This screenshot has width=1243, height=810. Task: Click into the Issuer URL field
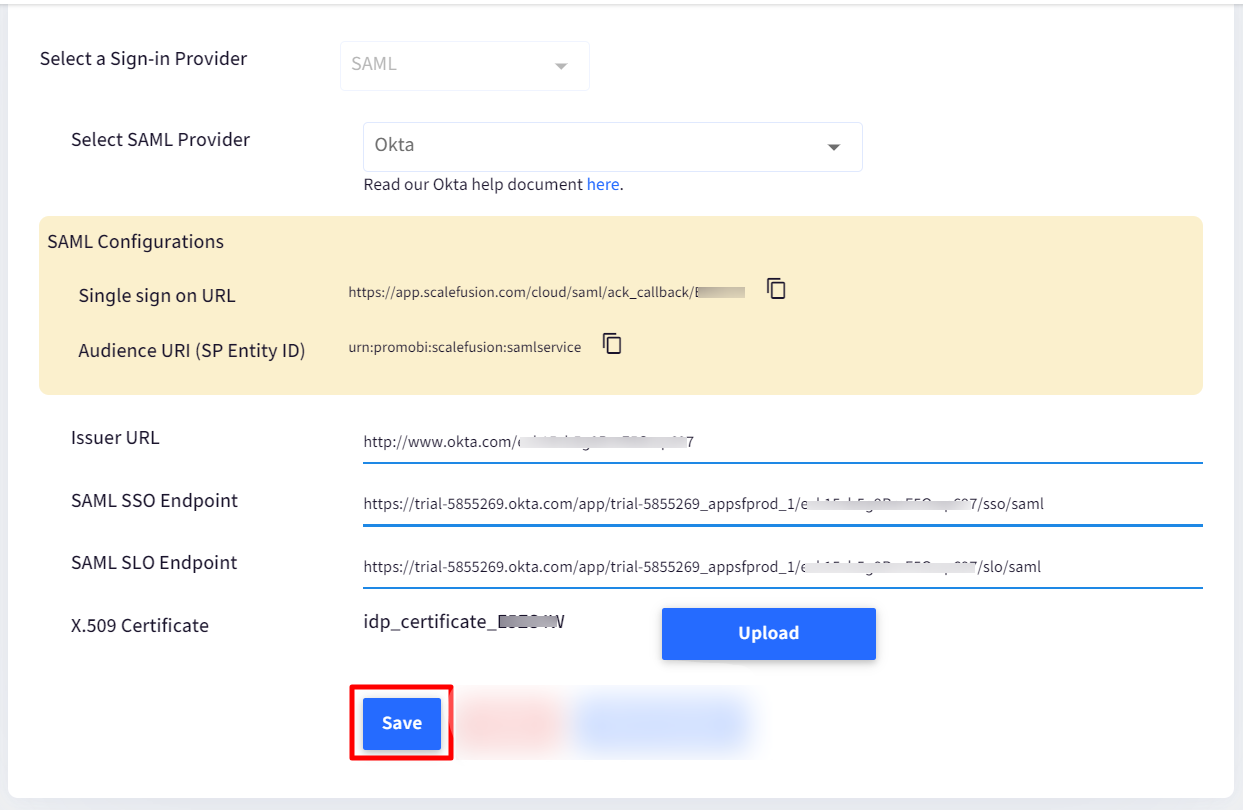point(782,442)
